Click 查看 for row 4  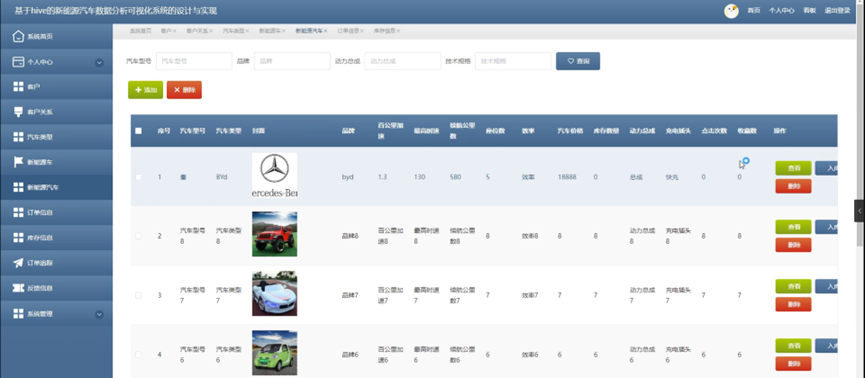point(793,345)
